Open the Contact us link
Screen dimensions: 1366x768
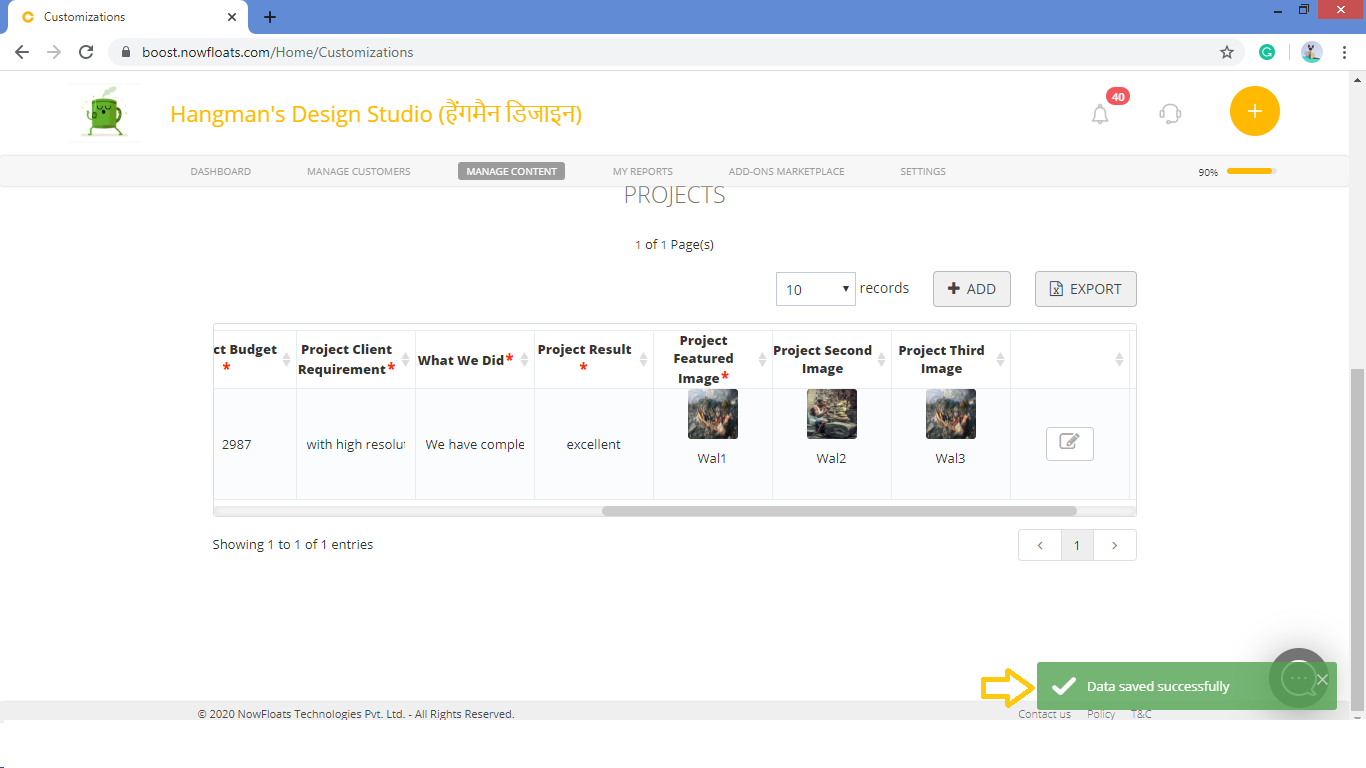coord(1044,714)
